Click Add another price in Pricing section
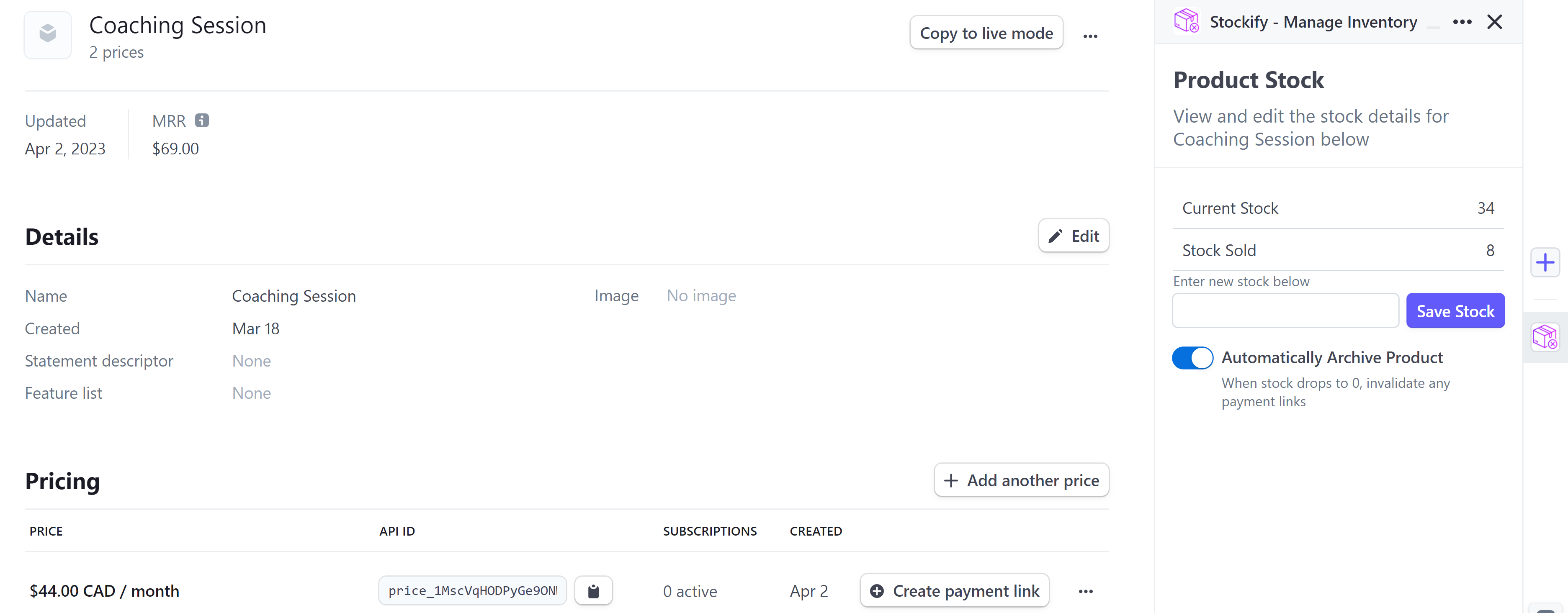 point(1021,480)
